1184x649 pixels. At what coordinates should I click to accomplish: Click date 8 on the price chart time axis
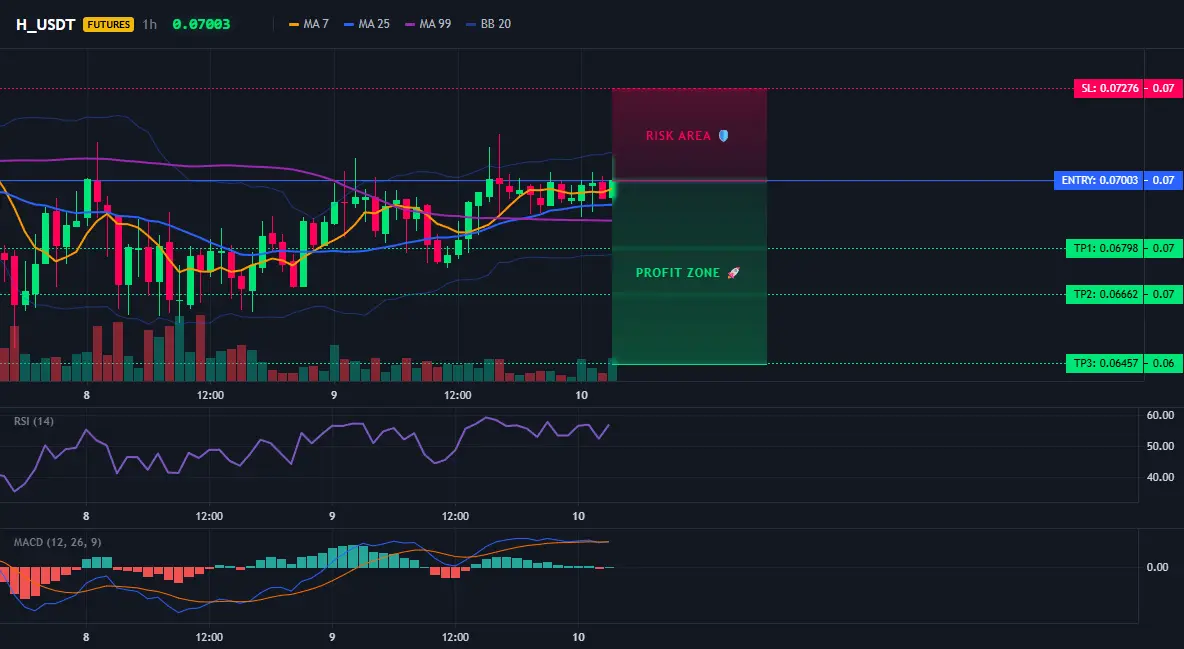click(x=86, y=395)
